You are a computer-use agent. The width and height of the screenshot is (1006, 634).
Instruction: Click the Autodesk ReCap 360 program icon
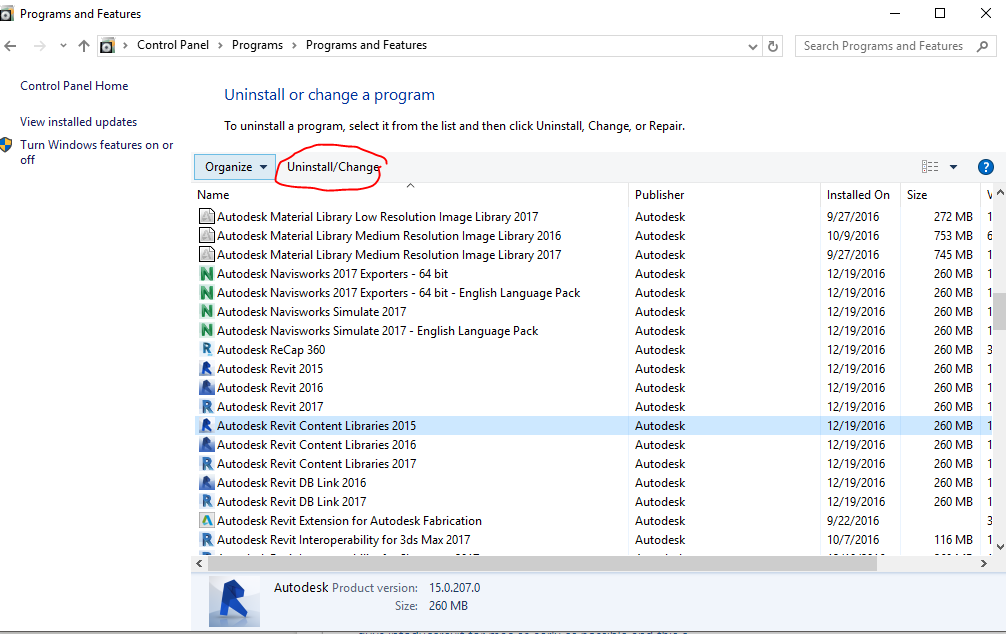pos(206,349)
